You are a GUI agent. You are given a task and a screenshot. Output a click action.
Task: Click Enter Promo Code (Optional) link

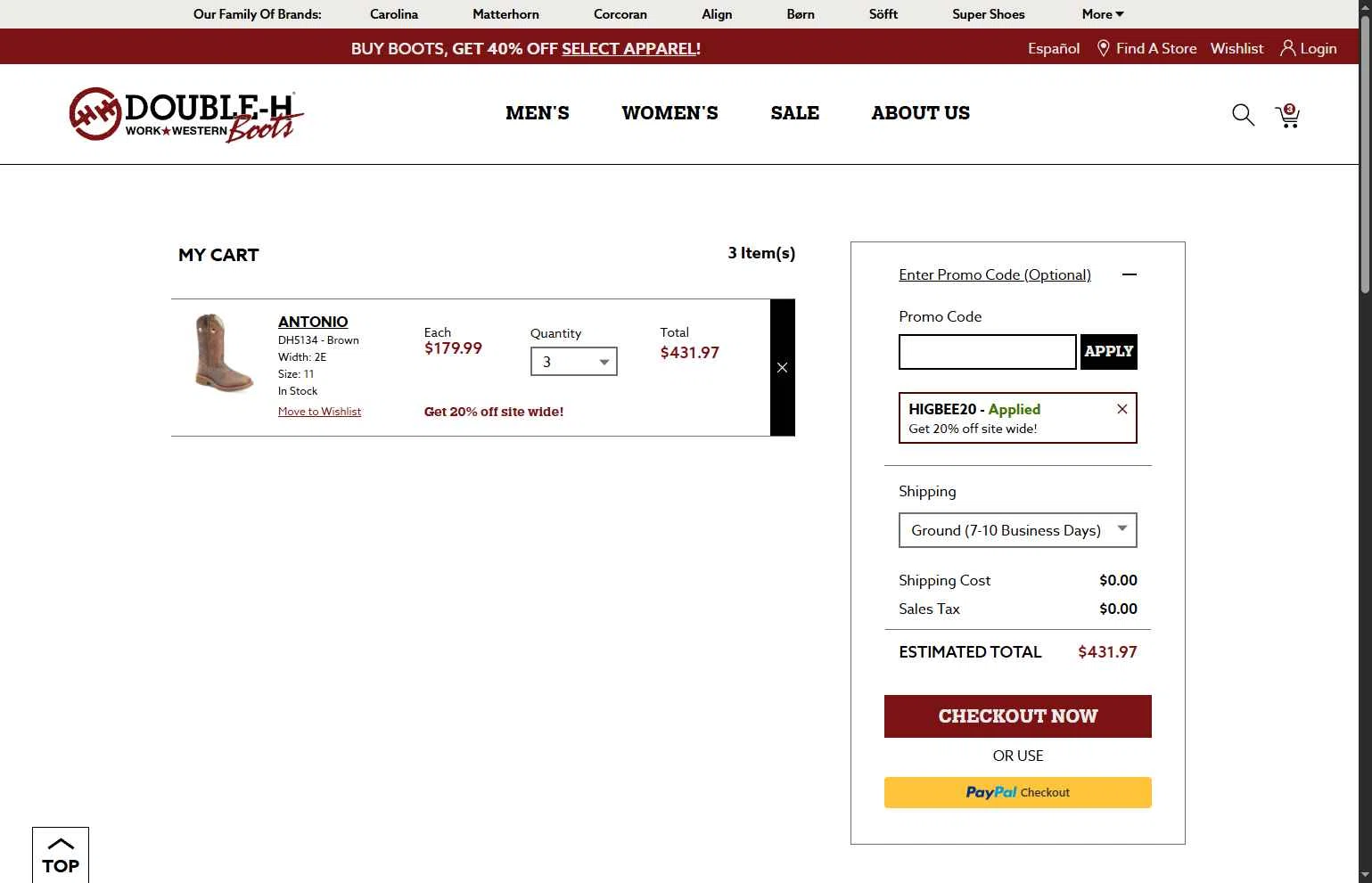995,274
